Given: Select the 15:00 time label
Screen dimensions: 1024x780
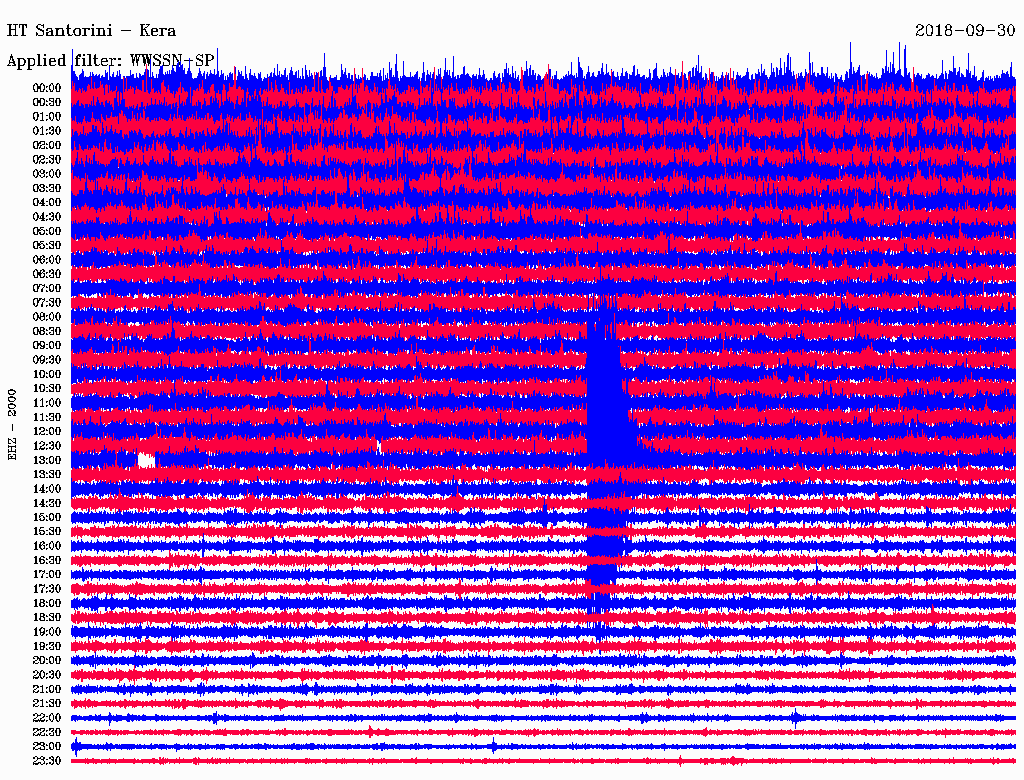Looking at the screenshot, I should [47, 517].
